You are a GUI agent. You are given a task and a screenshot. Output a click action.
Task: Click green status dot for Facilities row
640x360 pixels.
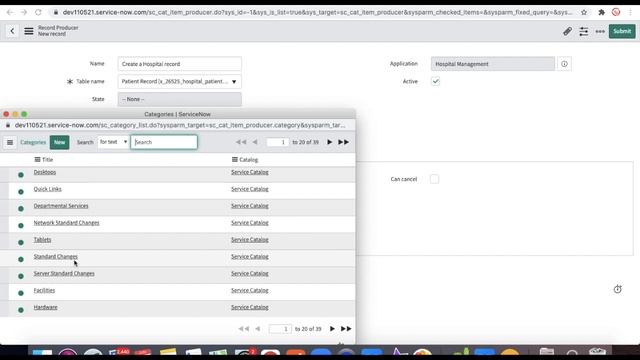pos(21,293)
